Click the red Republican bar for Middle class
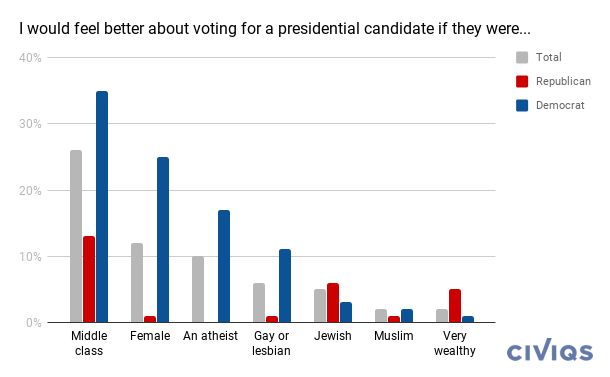Screen dimensions: 610x377 coord(89,279)
